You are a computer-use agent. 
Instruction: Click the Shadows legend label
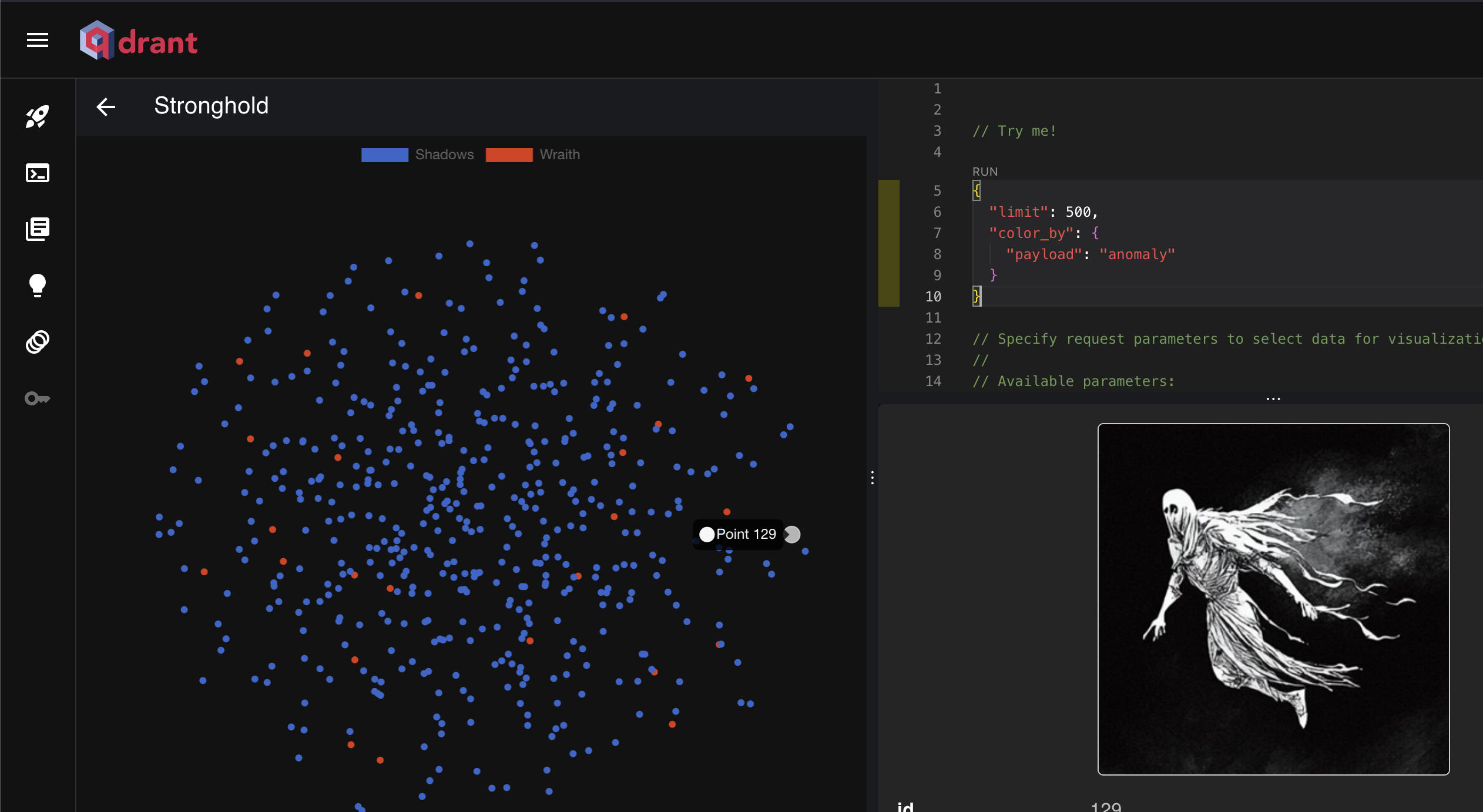coord(444,155)
